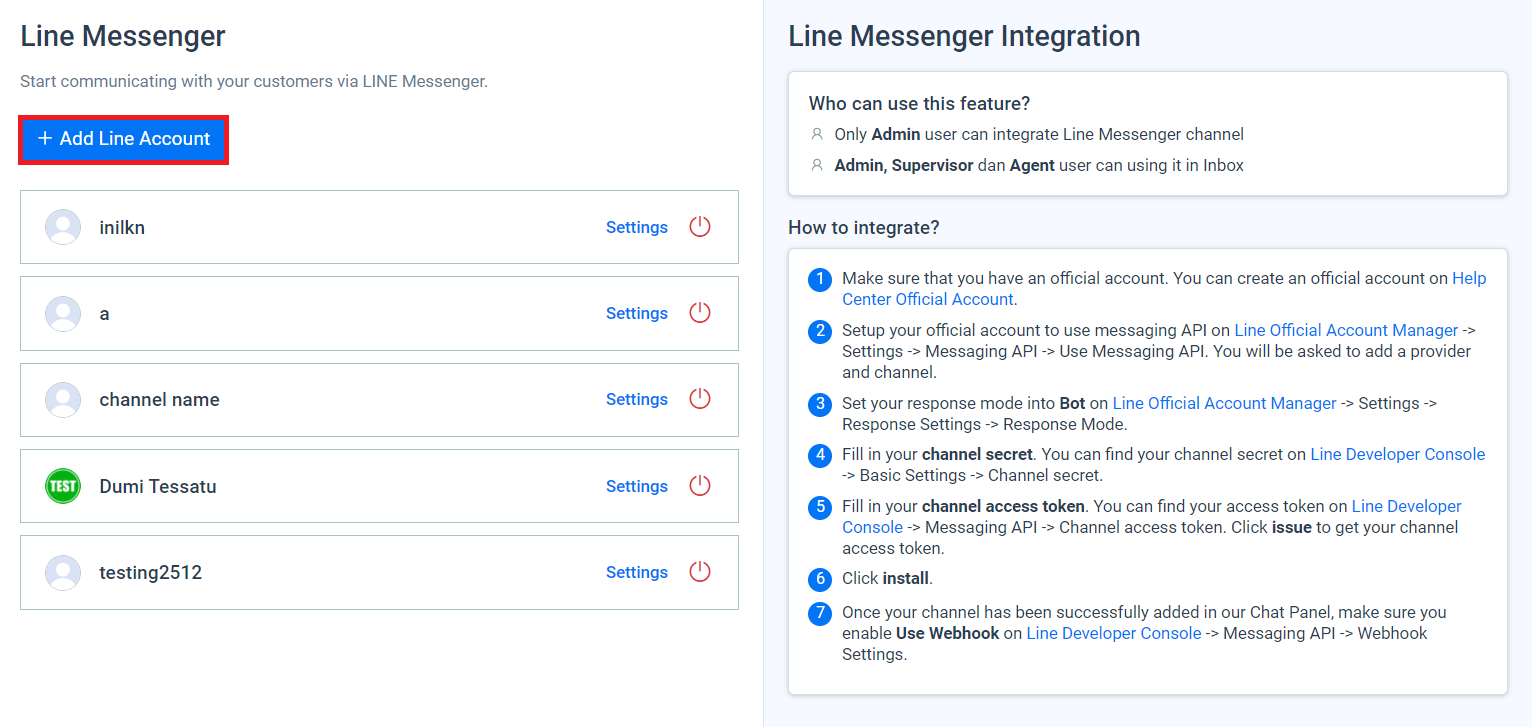The width and height of the screenshot is (1532, 727).
Task: Click the testing2512 profile avatar icon
Action: tap(63, 572)
